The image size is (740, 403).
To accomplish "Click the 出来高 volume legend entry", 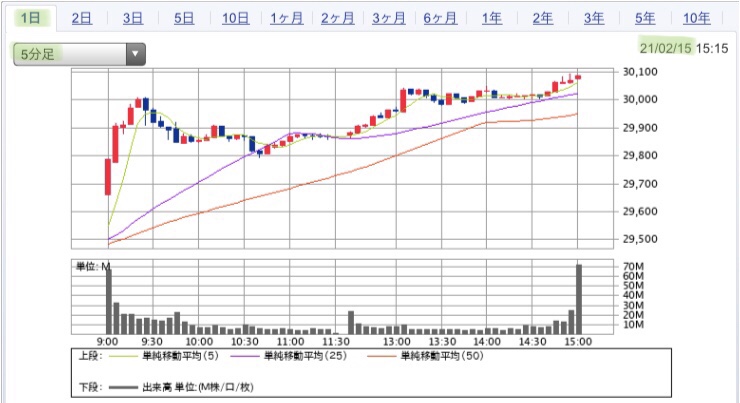I will [198, 387].
